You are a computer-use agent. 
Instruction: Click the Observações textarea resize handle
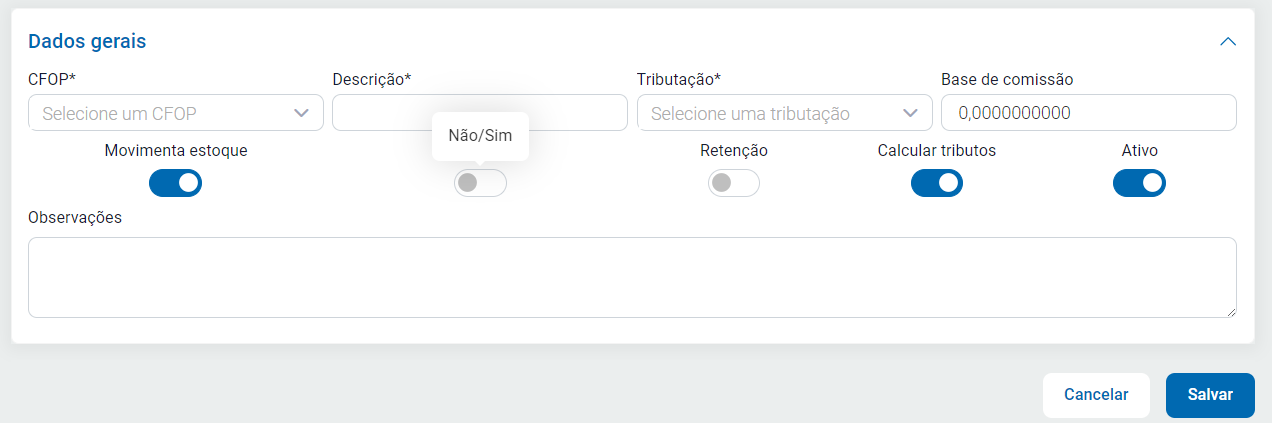[1230, 311]
